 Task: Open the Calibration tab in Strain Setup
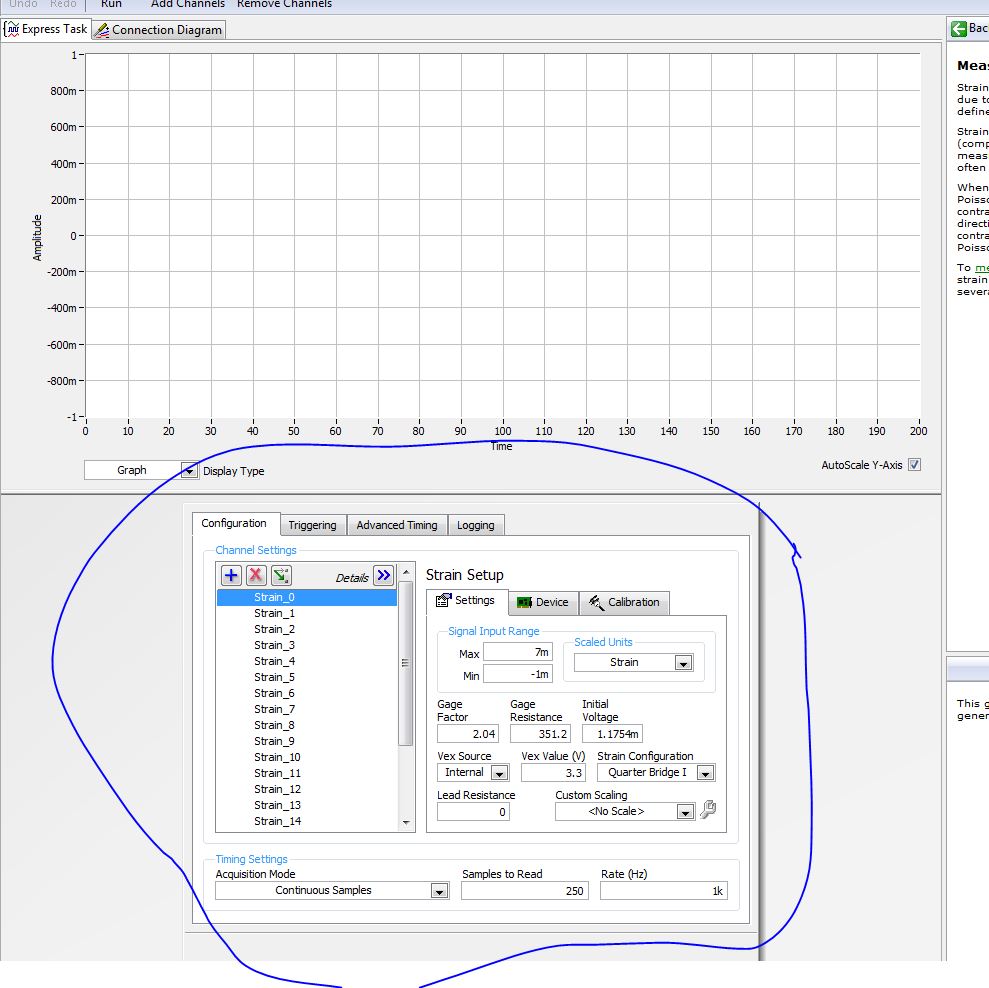point(624,603)
